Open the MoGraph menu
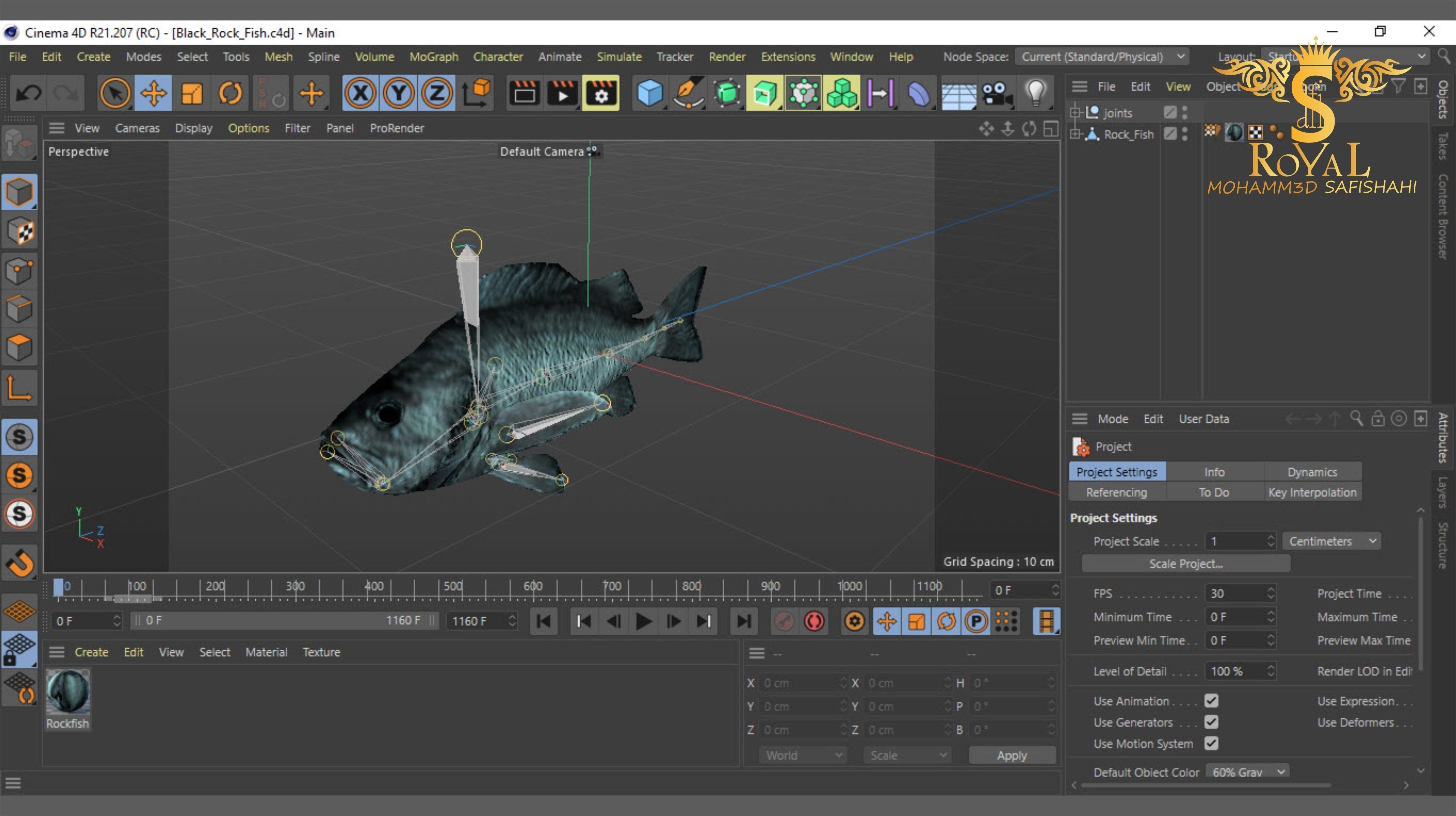The image size is (1456, 816). pyautogui.click(x=433, y=57)
